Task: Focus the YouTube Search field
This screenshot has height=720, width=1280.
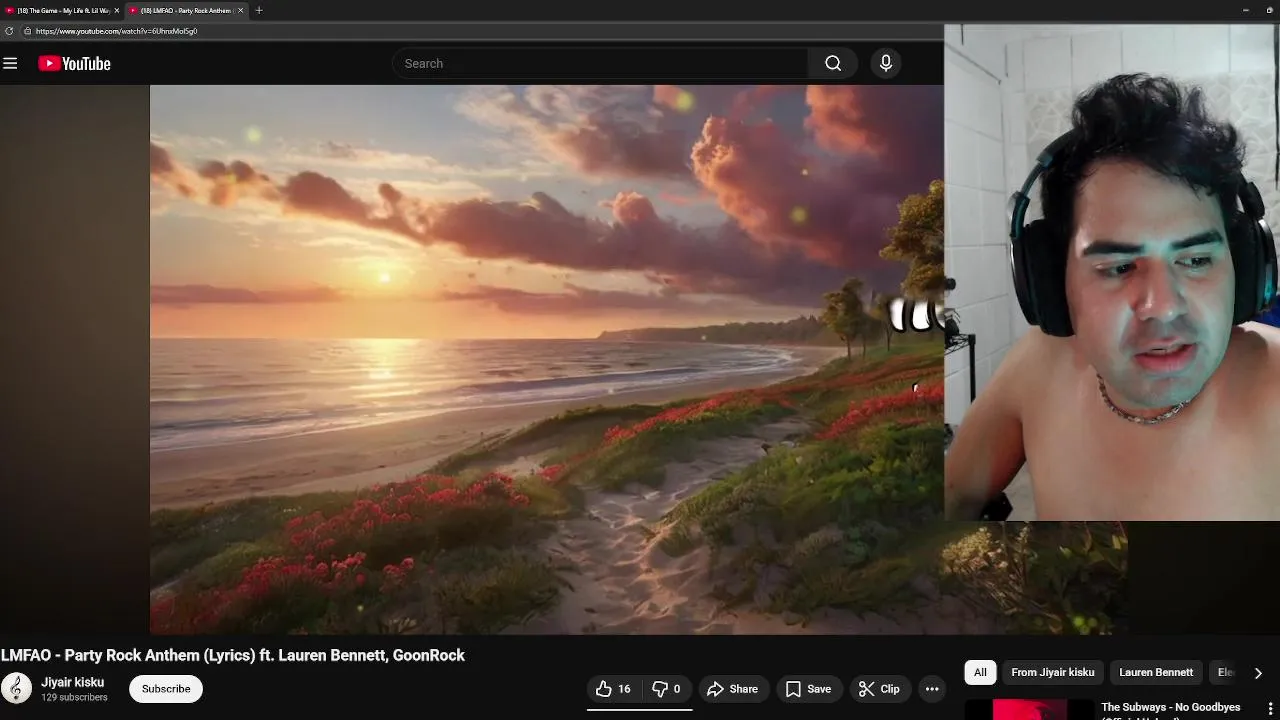Action: click(600, 63)
